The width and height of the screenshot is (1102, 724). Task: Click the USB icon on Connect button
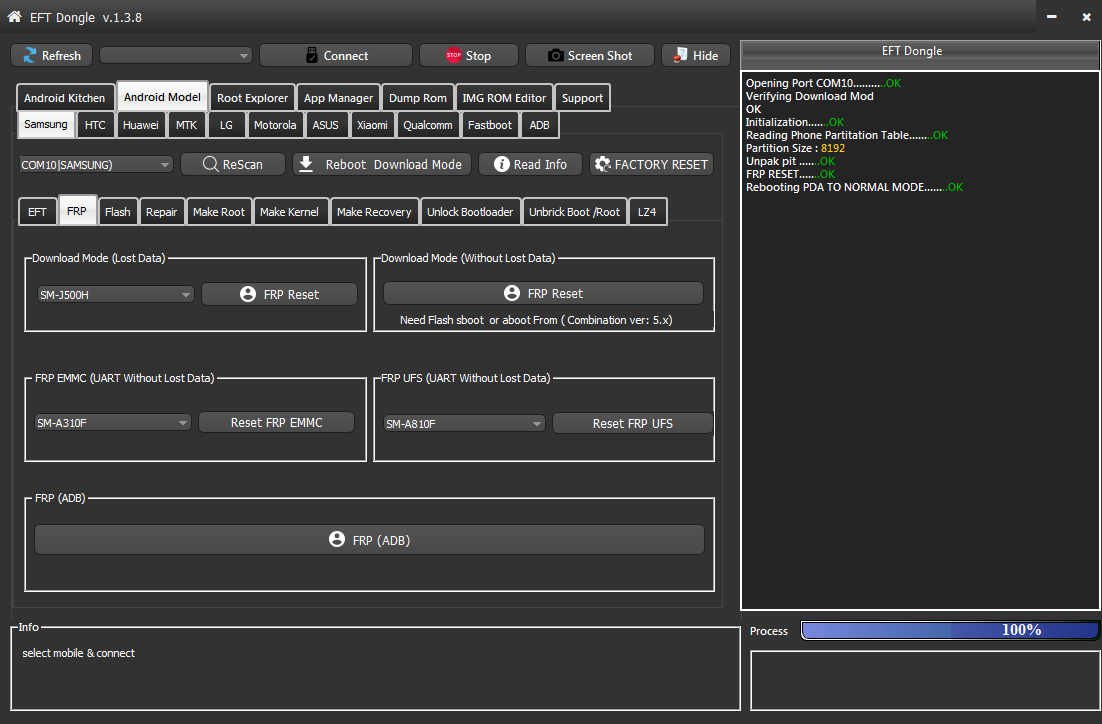[312, 56]
